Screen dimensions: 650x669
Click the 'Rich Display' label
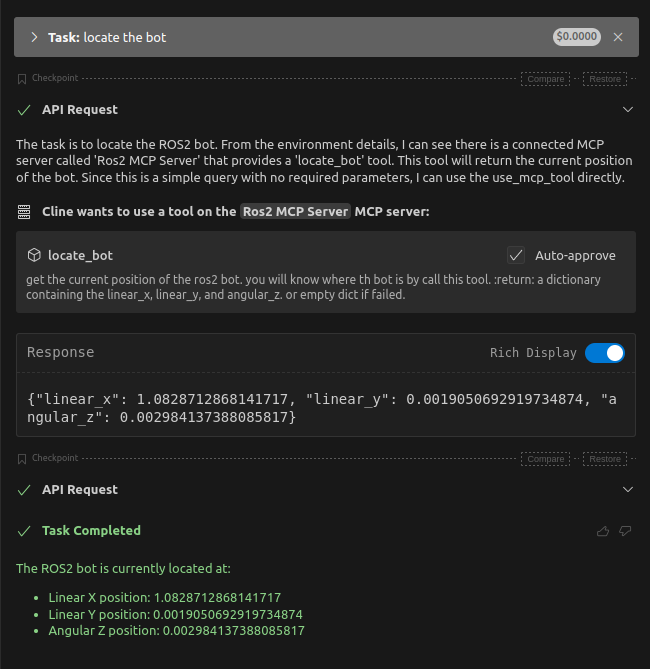pos(533,353)
